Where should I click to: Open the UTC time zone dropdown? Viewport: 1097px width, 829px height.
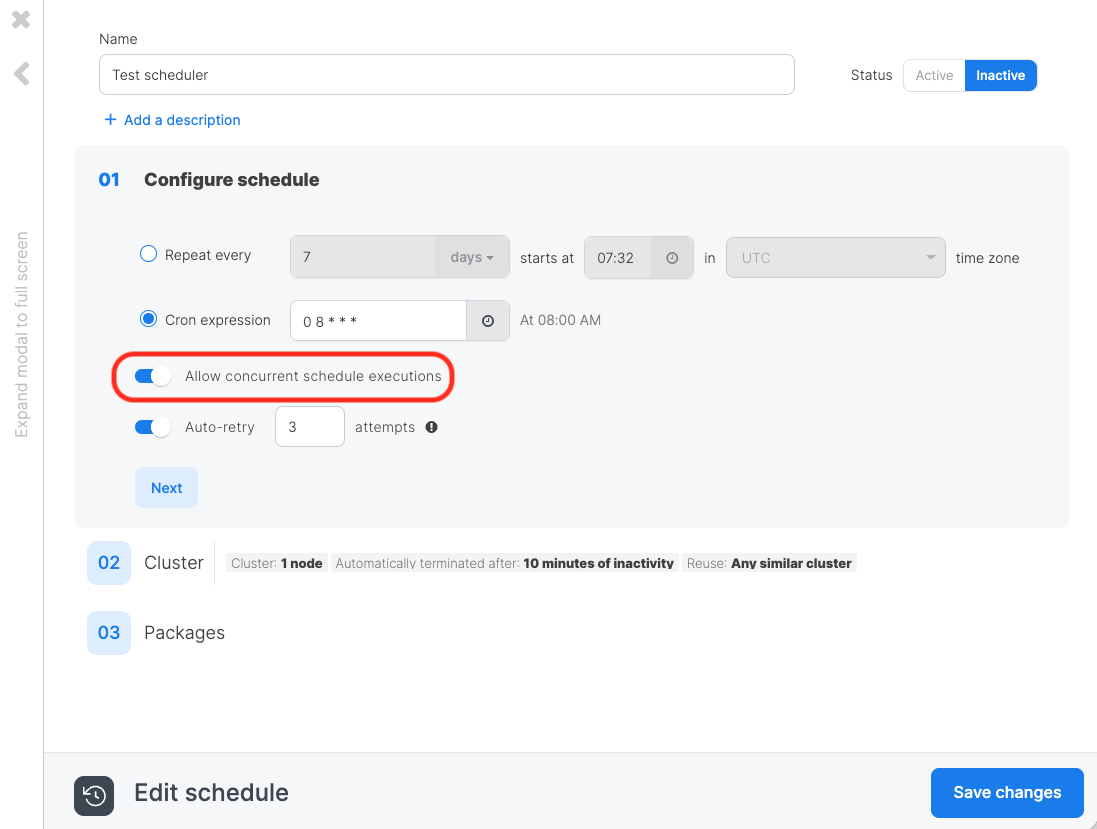tap(835, 258)
